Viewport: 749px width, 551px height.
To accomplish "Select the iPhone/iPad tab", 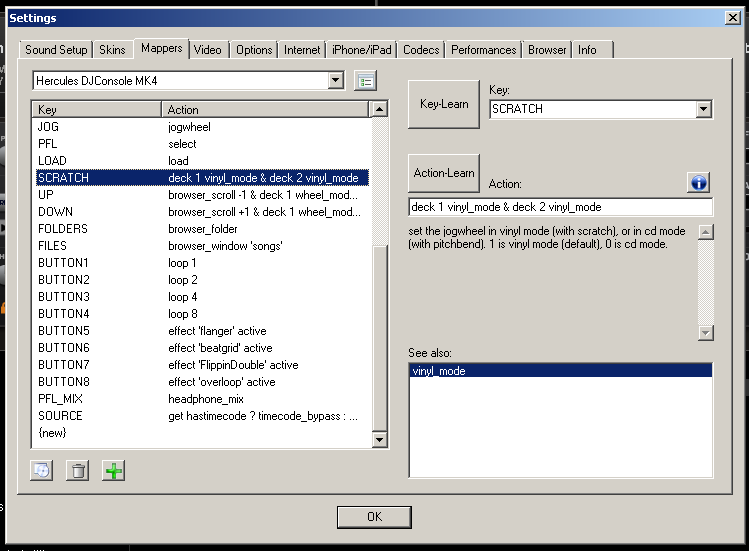I will (x=362, y=50).
